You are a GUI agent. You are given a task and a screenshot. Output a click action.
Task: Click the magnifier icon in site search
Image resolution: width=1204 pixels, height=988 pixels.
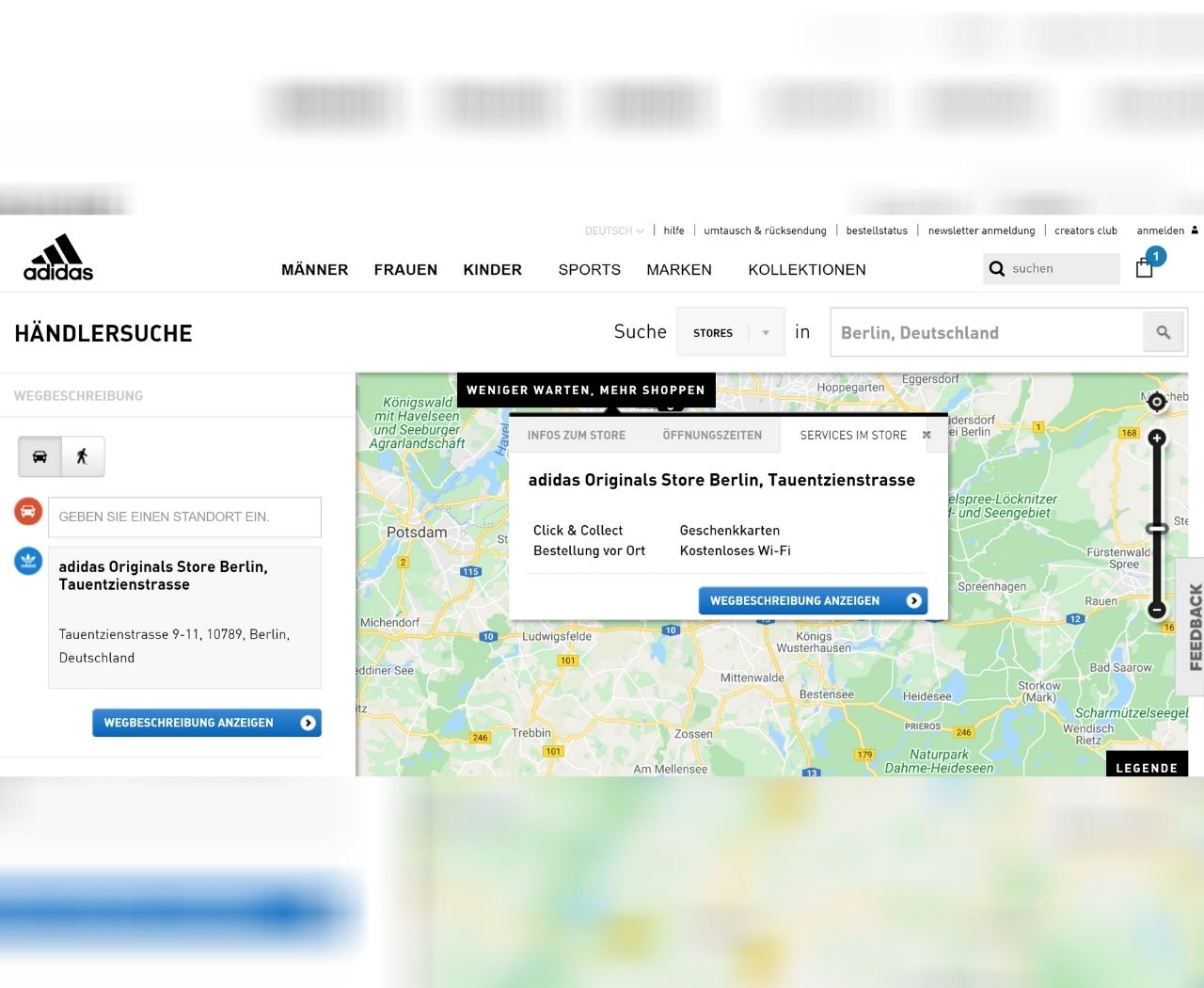pyautogui.click(x=997, y=268)
